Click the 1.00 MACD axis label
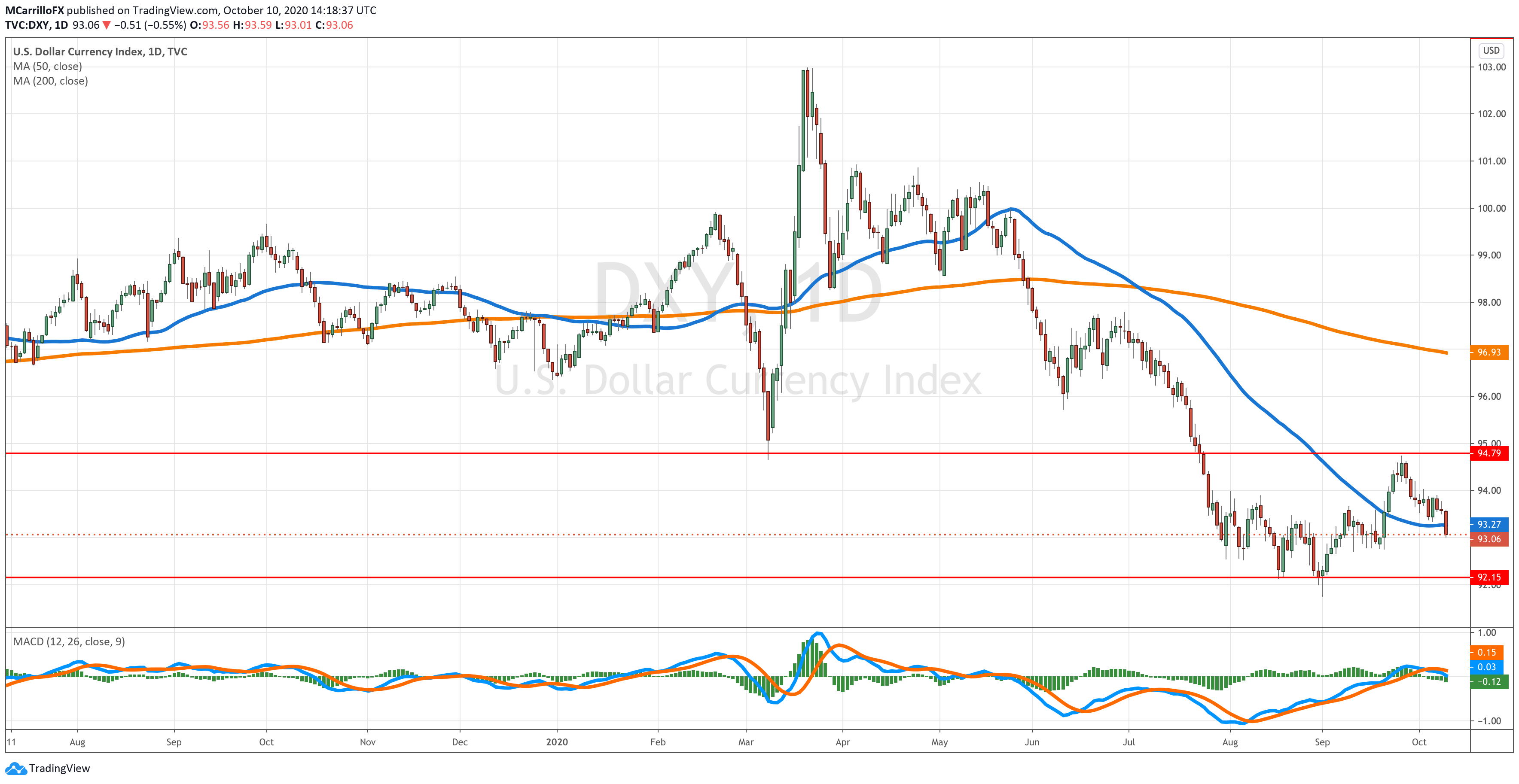Viewport: 1519px width, 784px height. [1487, 632]
